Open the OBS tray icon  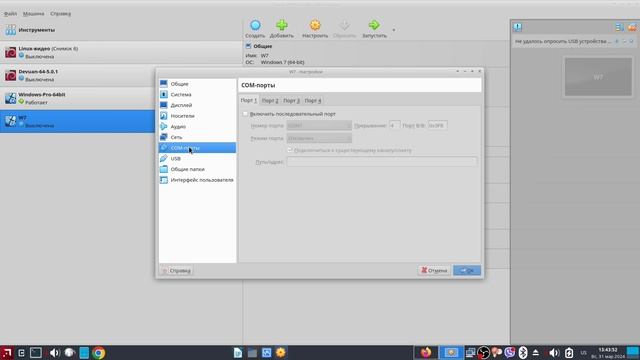[x=483, y=352]
